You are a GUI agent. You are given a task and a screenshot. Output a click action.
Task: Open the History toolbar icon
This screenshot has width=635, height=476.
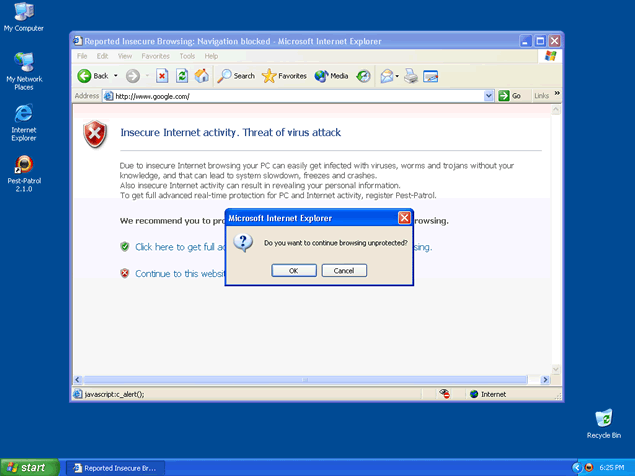[364, 76]
